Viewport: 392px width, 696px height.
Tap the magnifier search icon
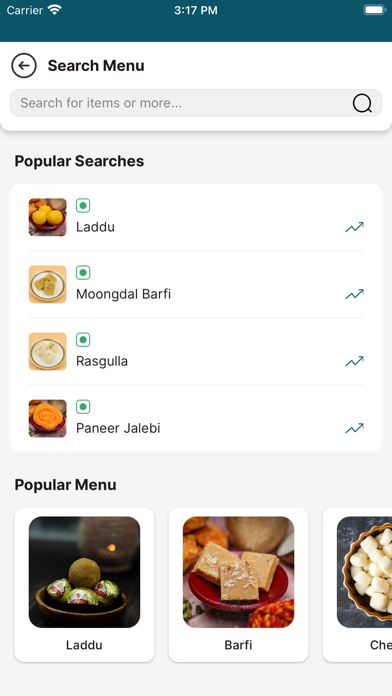(362, 103)
